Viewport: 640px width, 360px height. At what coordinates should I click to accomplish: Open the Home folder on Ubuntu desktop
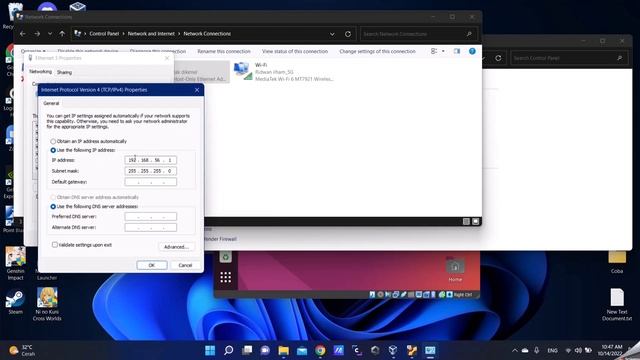click(x=455, y=270)
